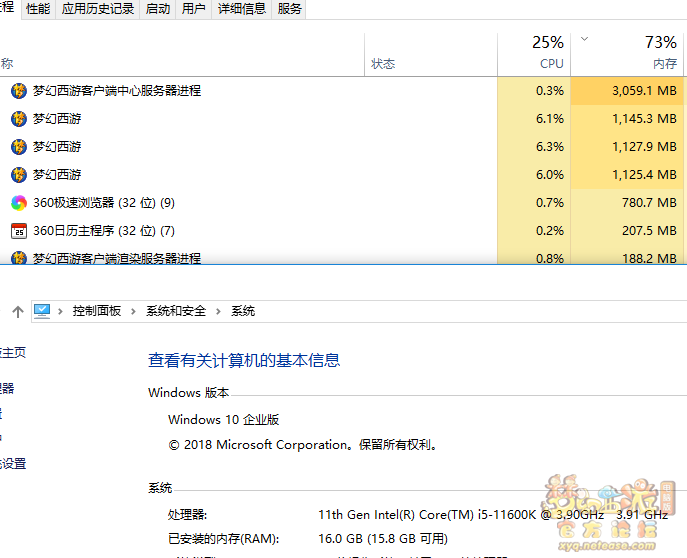This screenshot has width=687, height=558.
Task: Switch to the 详细信息 tab
Action: 242,9
